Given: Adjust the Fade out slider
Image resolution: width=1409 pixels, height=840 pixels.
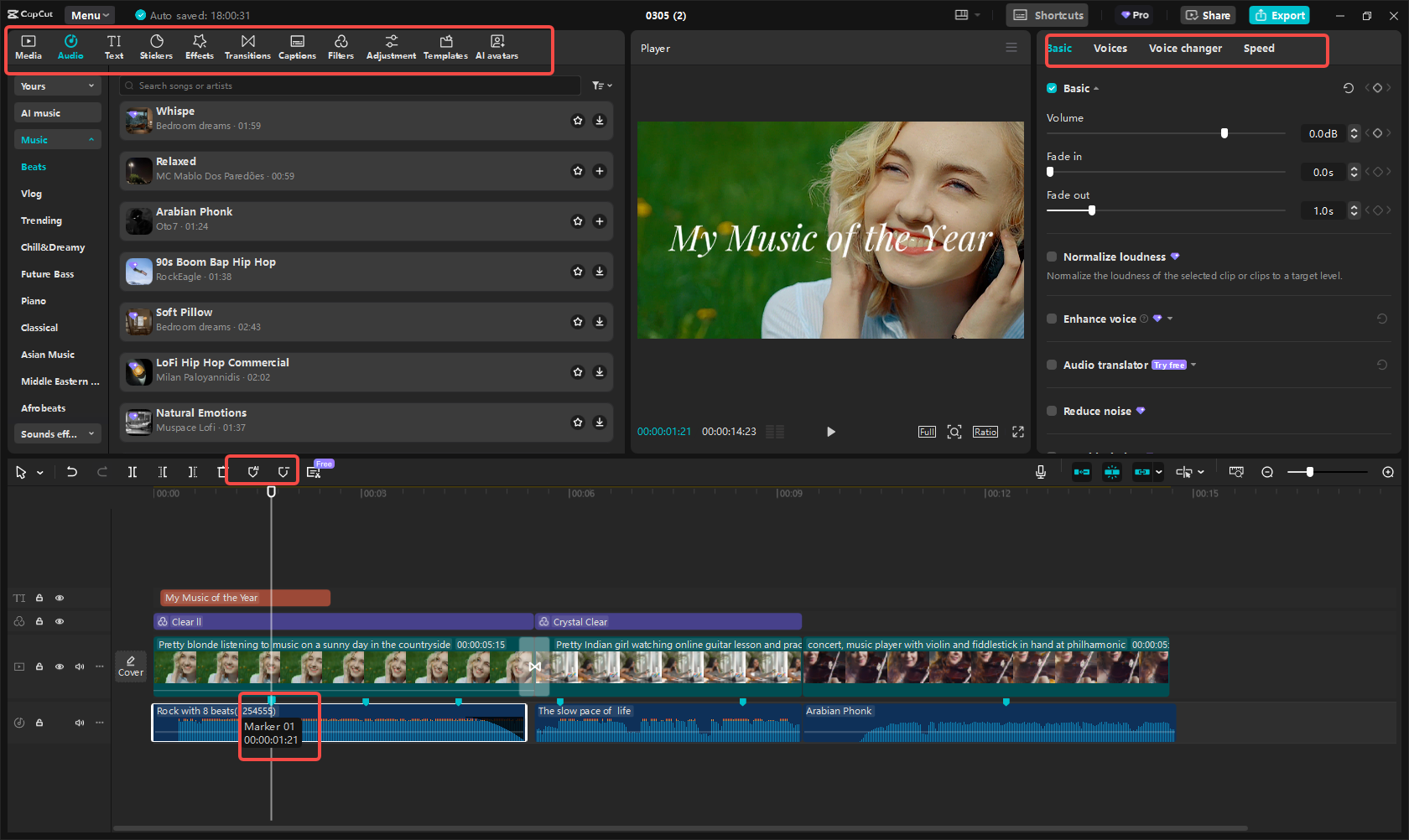Looking at the screenshot, I should (x=1090, y=210).
